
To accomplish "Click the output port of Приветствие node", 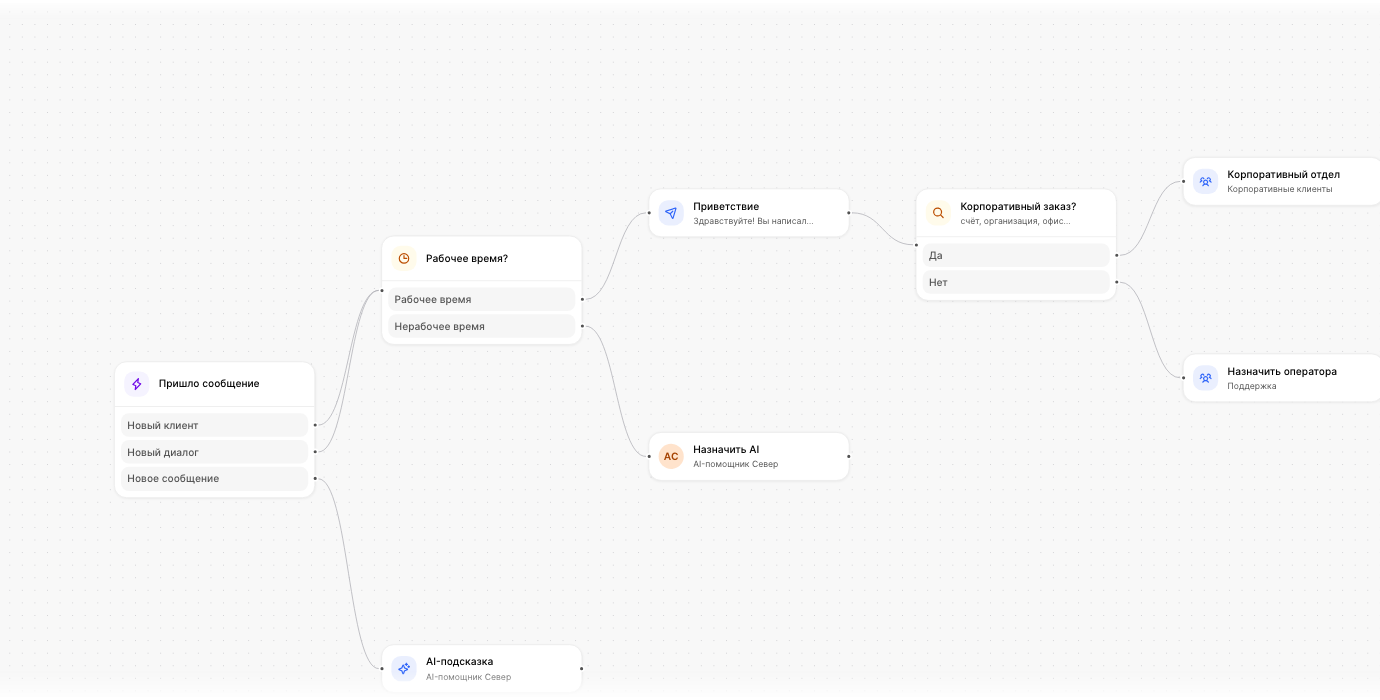I will 849,213.
